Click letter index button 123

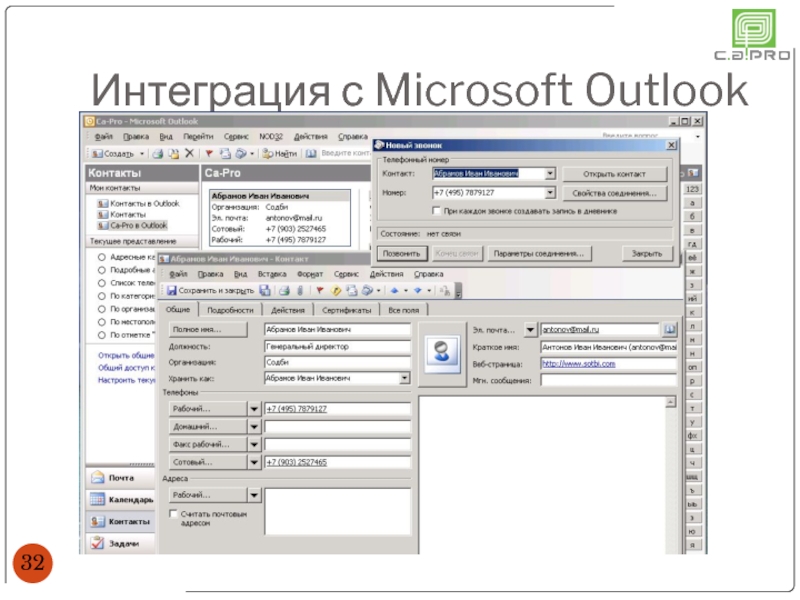[692, 189]
